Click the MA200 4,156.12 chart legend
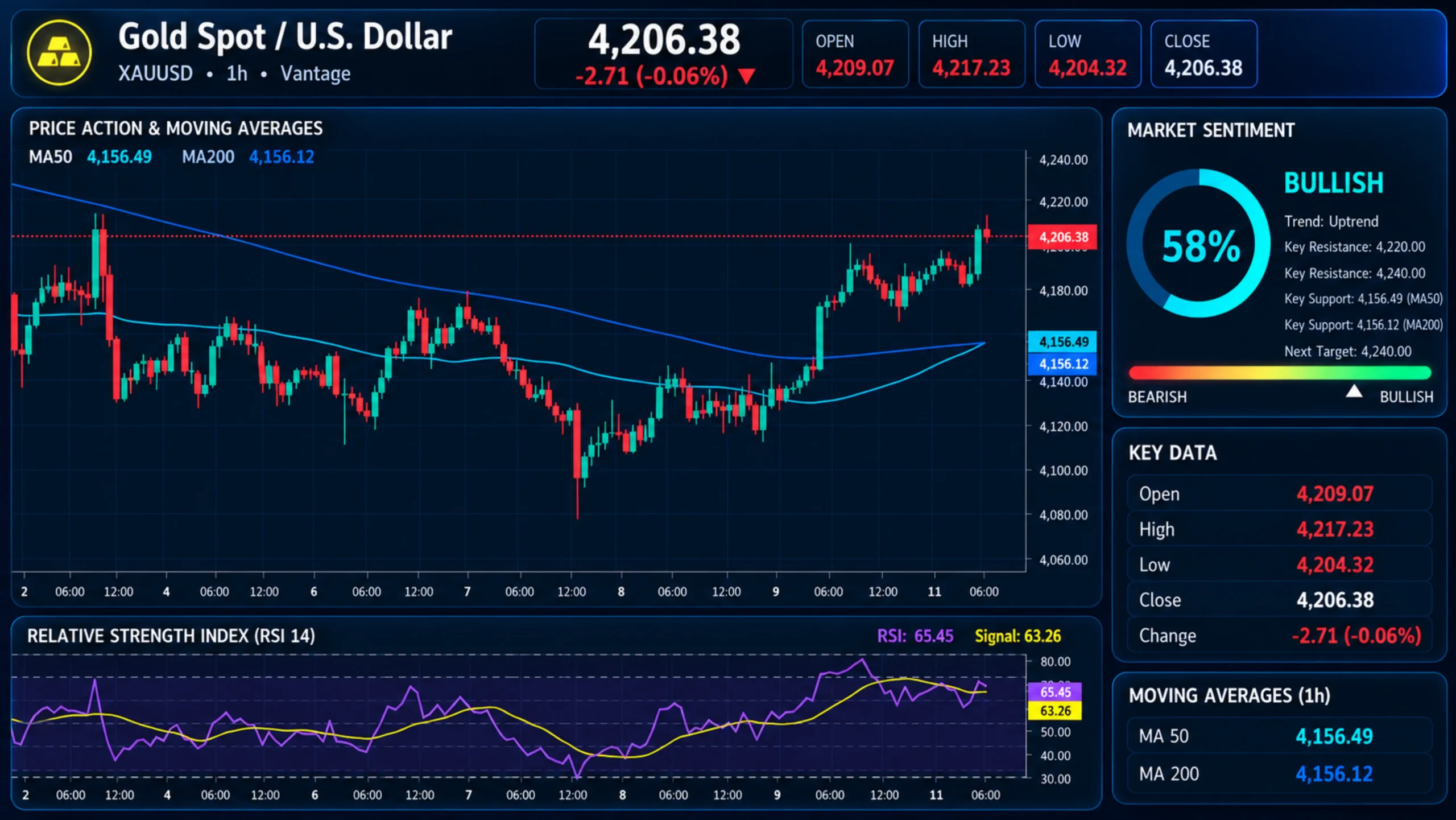 (x=248, y=156)
